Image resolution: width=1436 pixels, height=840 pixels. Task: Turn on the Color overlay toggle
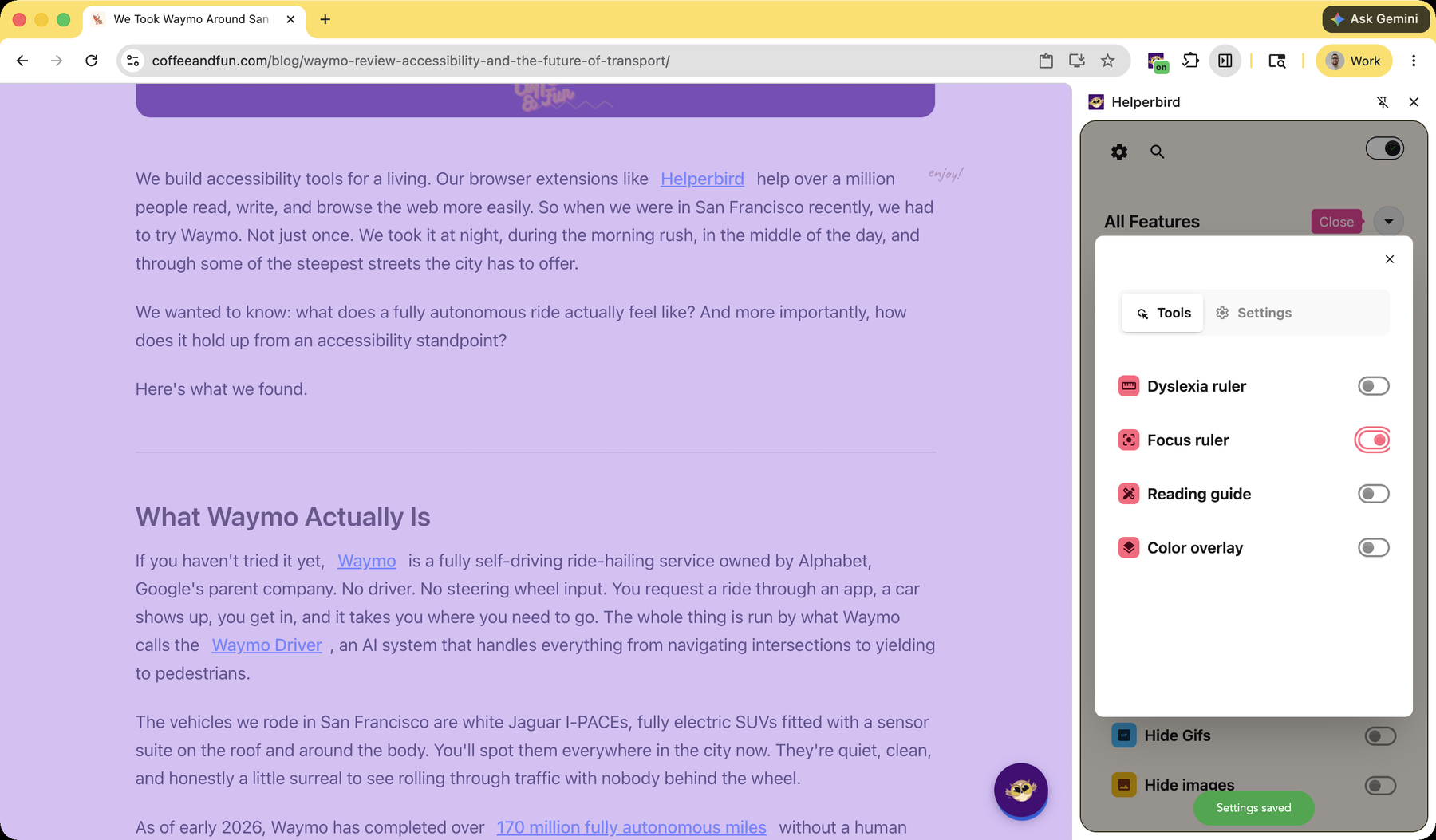coord(1374,548)
